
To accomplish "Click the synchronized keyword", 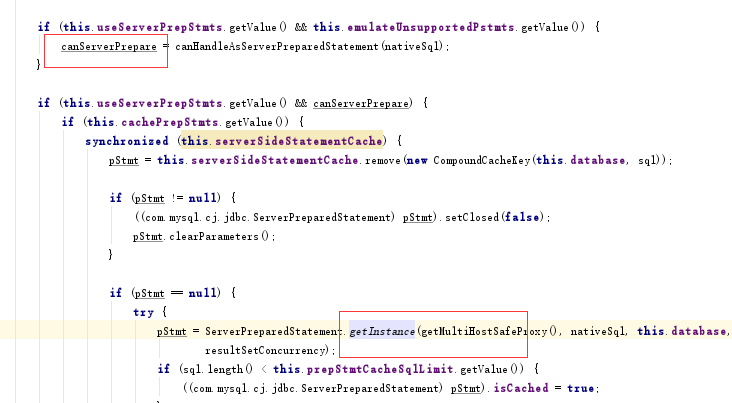I will point(127,141).
